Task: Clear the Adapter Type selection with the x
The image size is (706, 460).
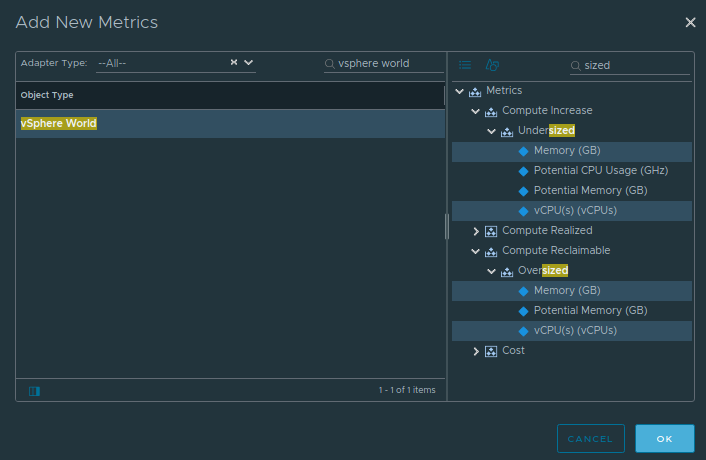Action: [234, 62]
